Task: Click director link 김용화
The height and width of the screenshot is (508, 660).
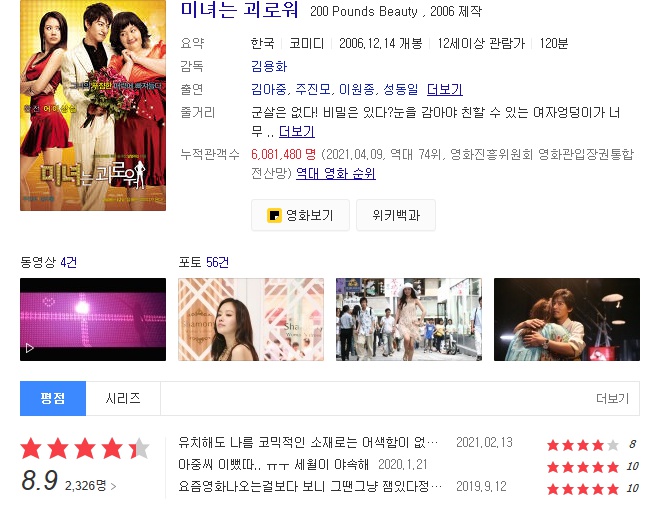Action: click(269, 66)
